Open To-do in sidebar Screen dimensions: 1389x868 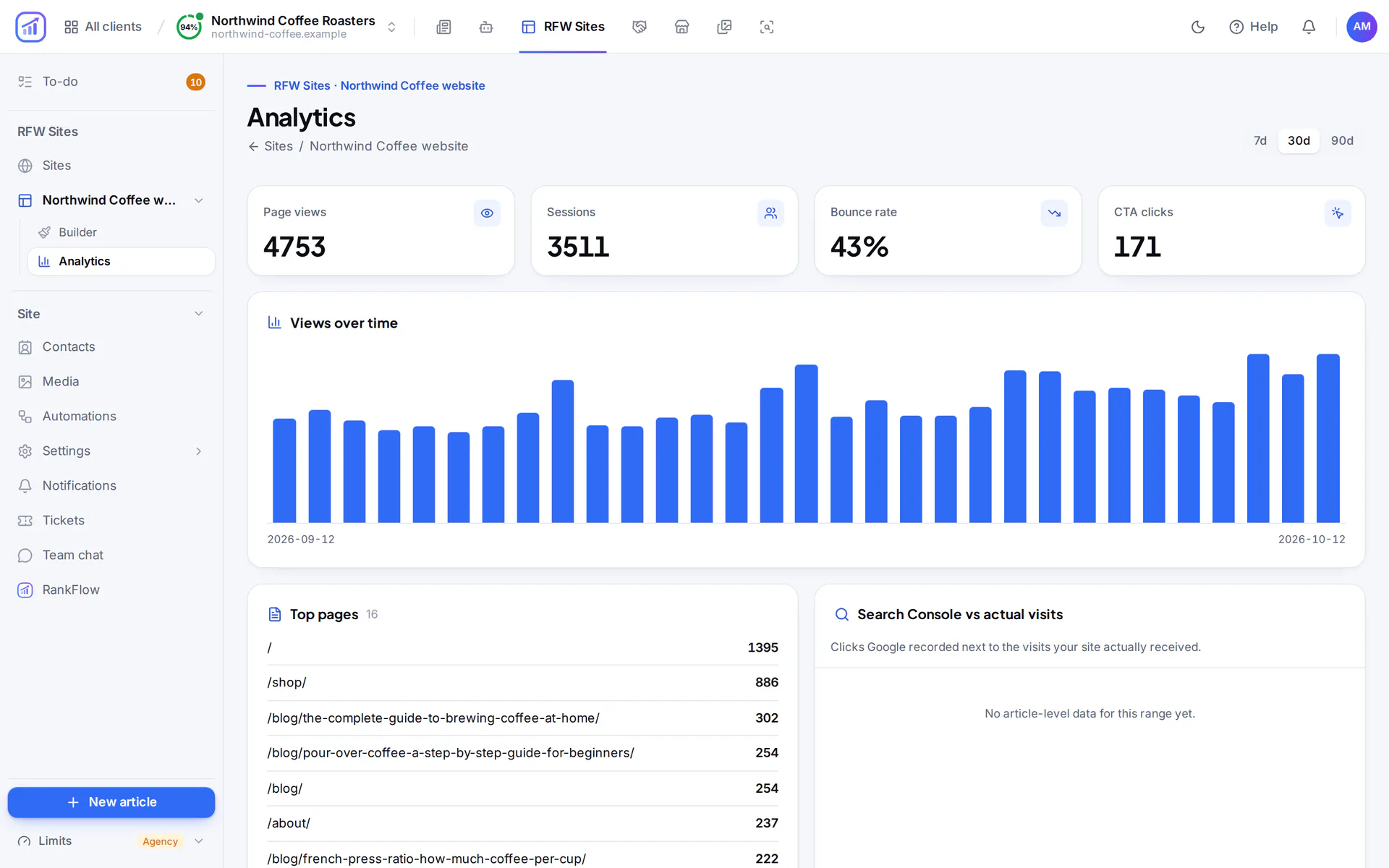pos(111,82)
